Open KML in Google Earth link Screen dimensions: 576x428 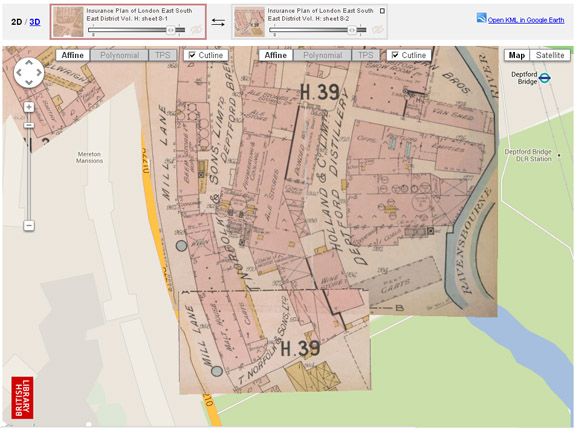point(526,20)
